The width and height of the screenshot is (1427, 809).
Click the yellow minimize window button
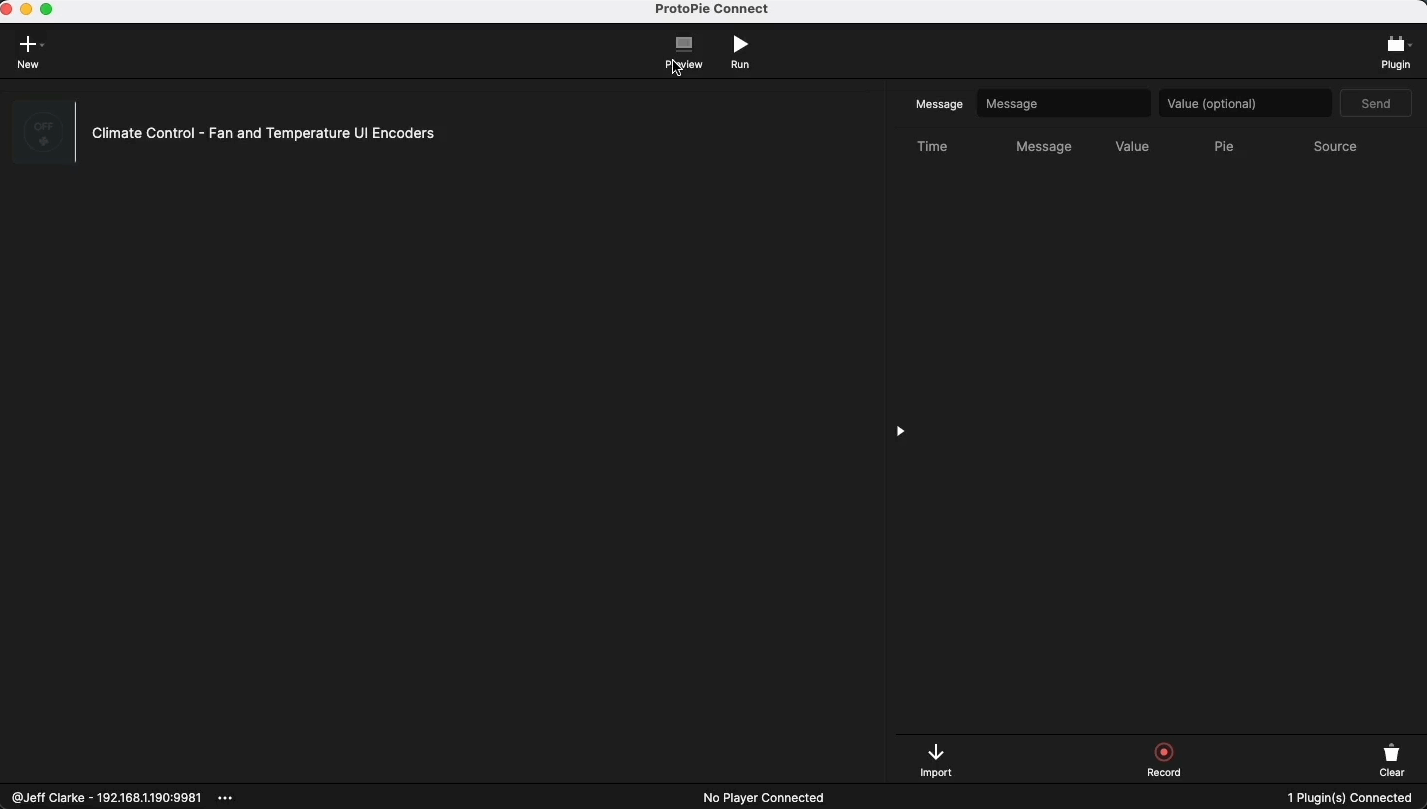tap(26, 9)
